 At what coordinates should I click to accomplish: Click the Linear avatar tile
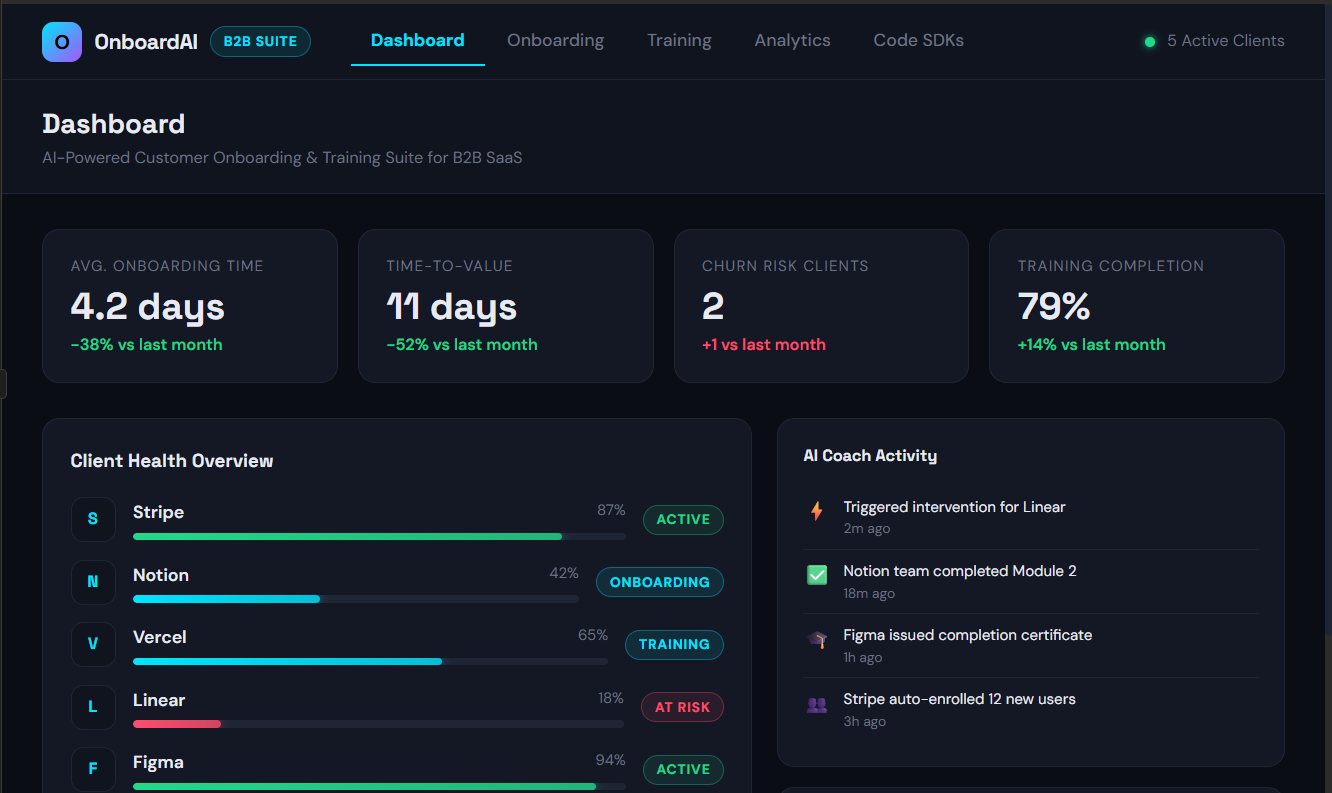pyautogui.click(x=93, y=707)
